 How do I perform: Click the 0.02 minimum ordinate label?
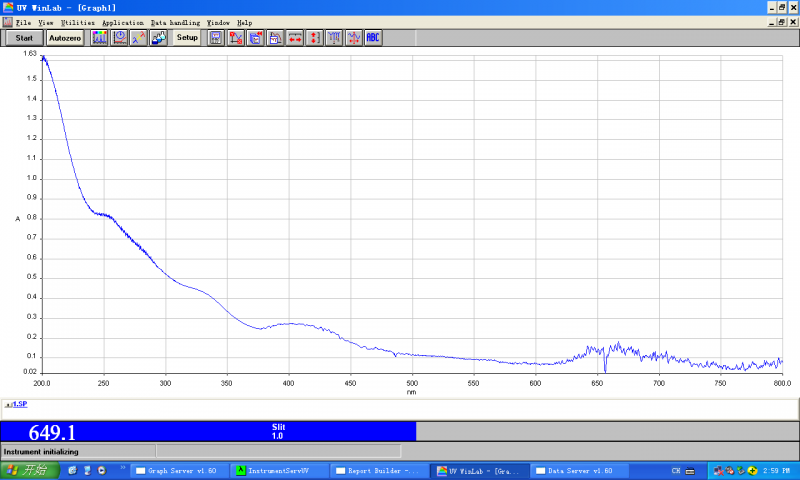[x=30, y=372]
